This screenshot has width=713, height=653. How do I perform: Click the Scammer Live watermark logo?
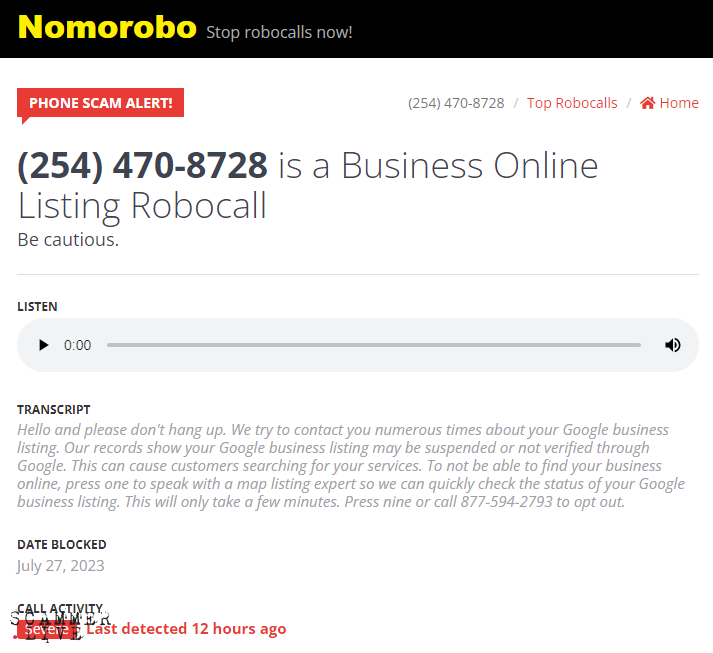[60, 625]
